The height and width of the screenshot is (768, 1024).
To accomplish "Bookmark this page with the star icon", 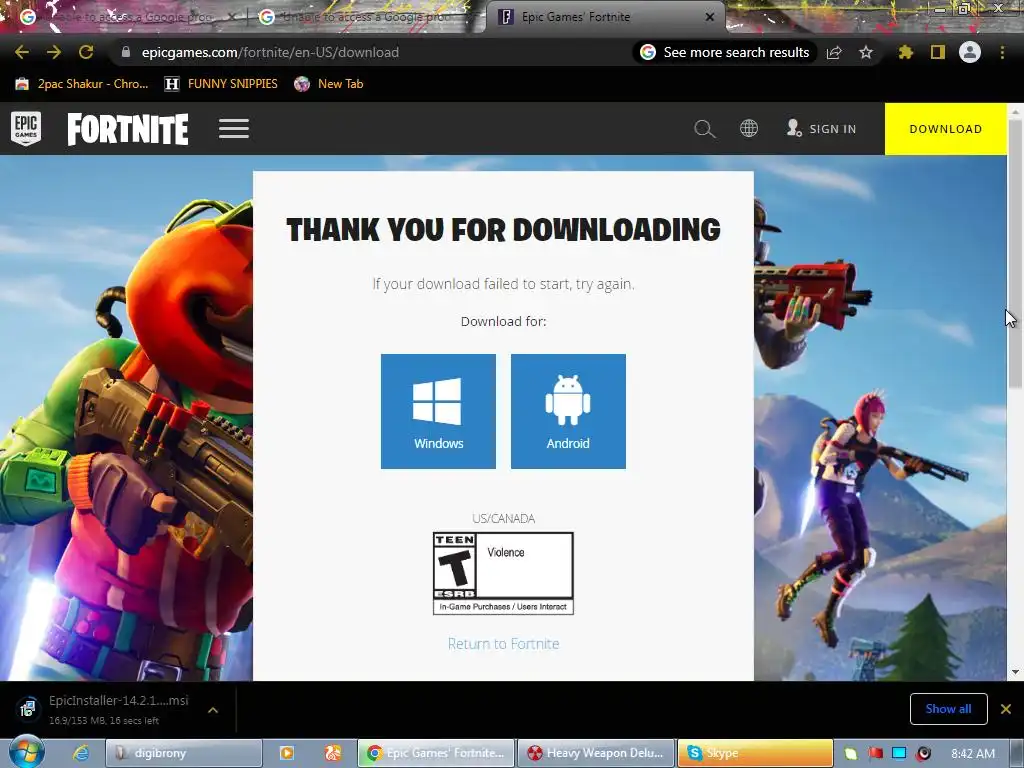I will point(866,52).
